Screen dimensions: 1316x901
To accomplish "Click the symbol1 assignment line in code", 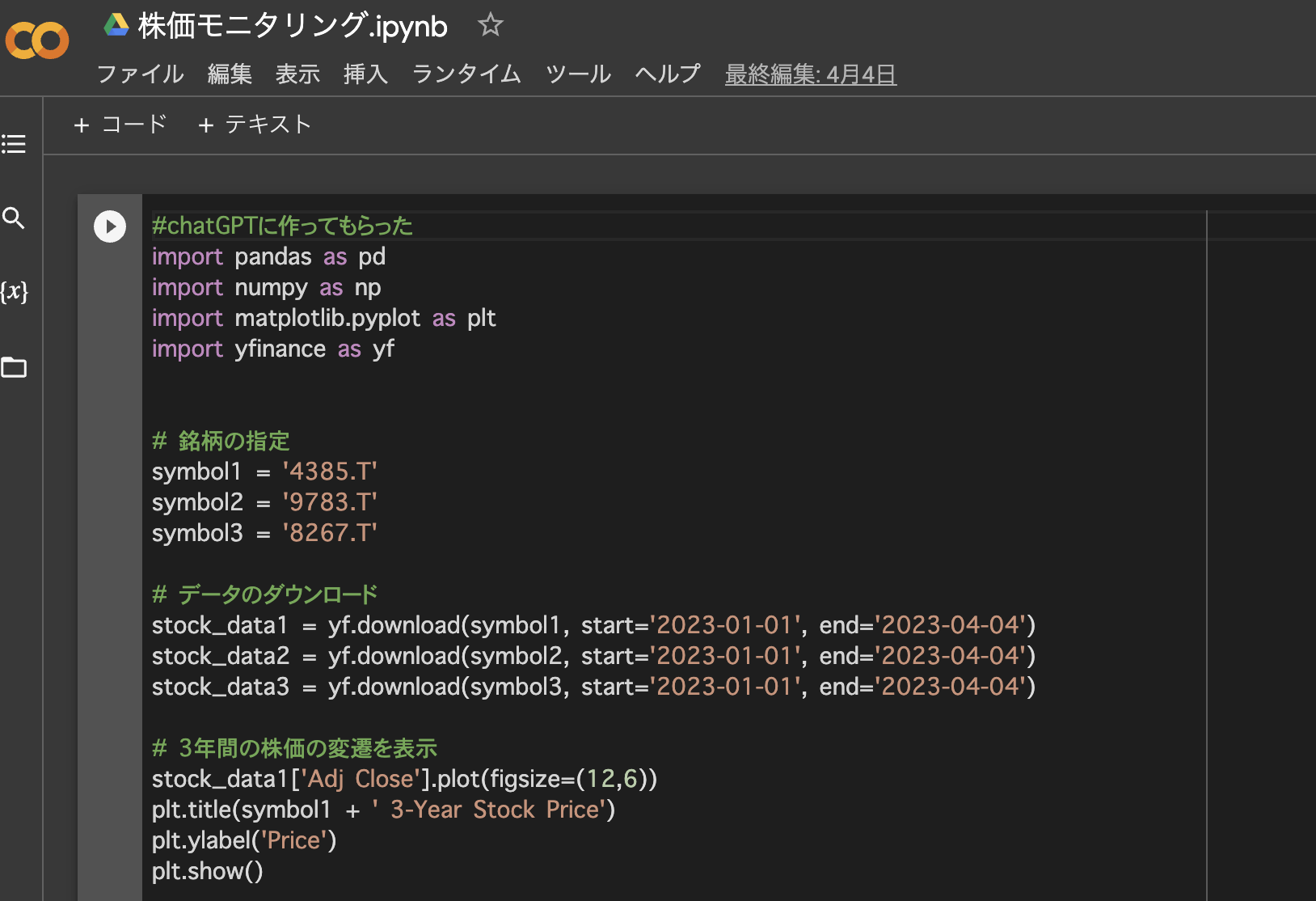I will tap(264, 472).
